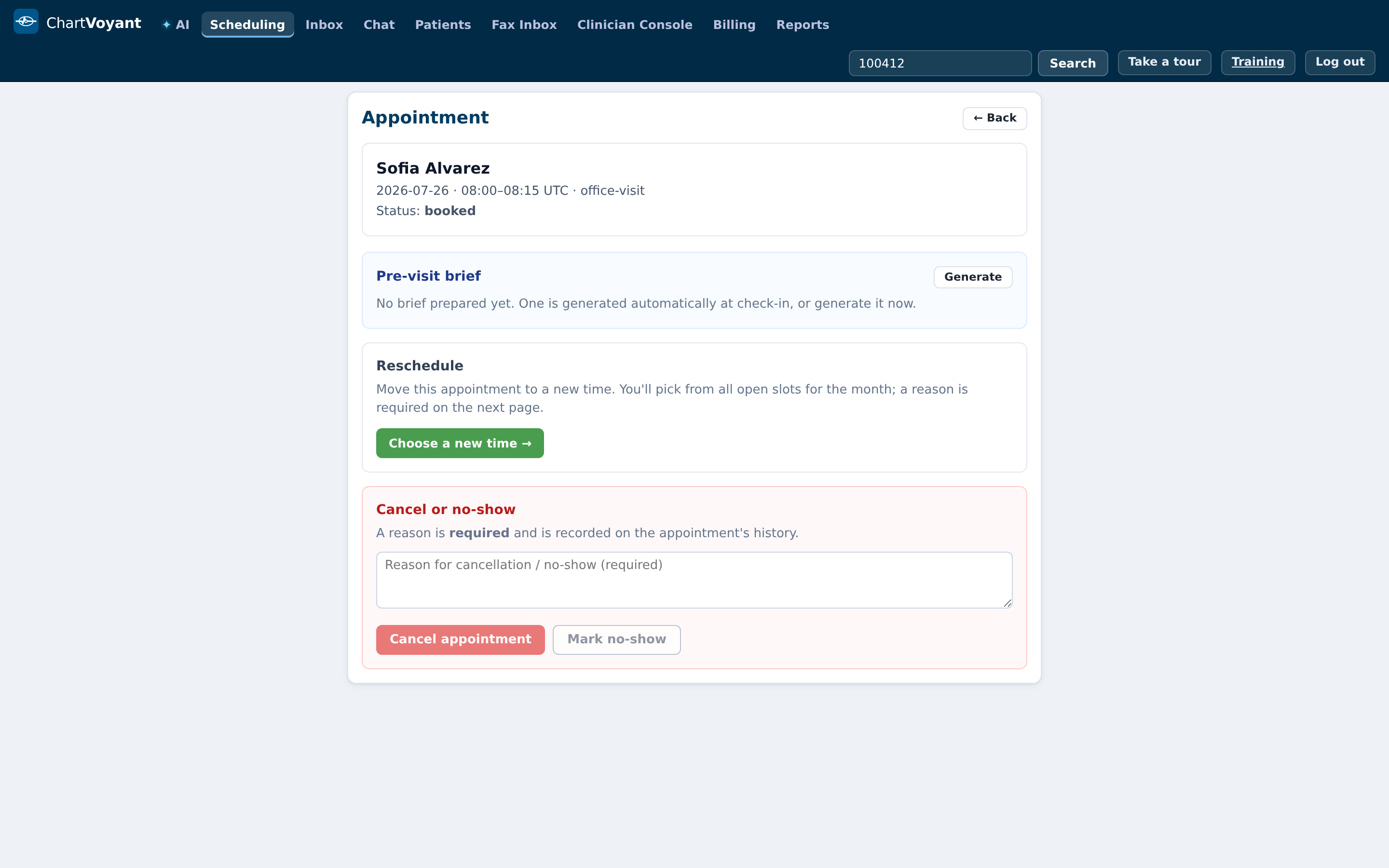Image resolution: width=1389 pixels, height=868 pixels.
Task: Go back with the Back button
Action: 994,118
